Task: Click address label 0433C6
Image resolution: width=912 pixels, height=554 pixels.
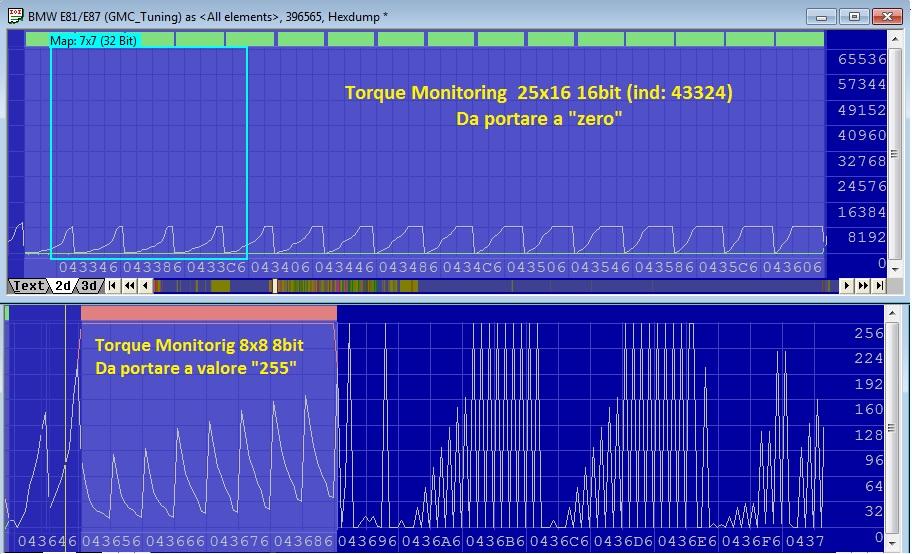Action: pyautogui.click(x=216, y=268)
